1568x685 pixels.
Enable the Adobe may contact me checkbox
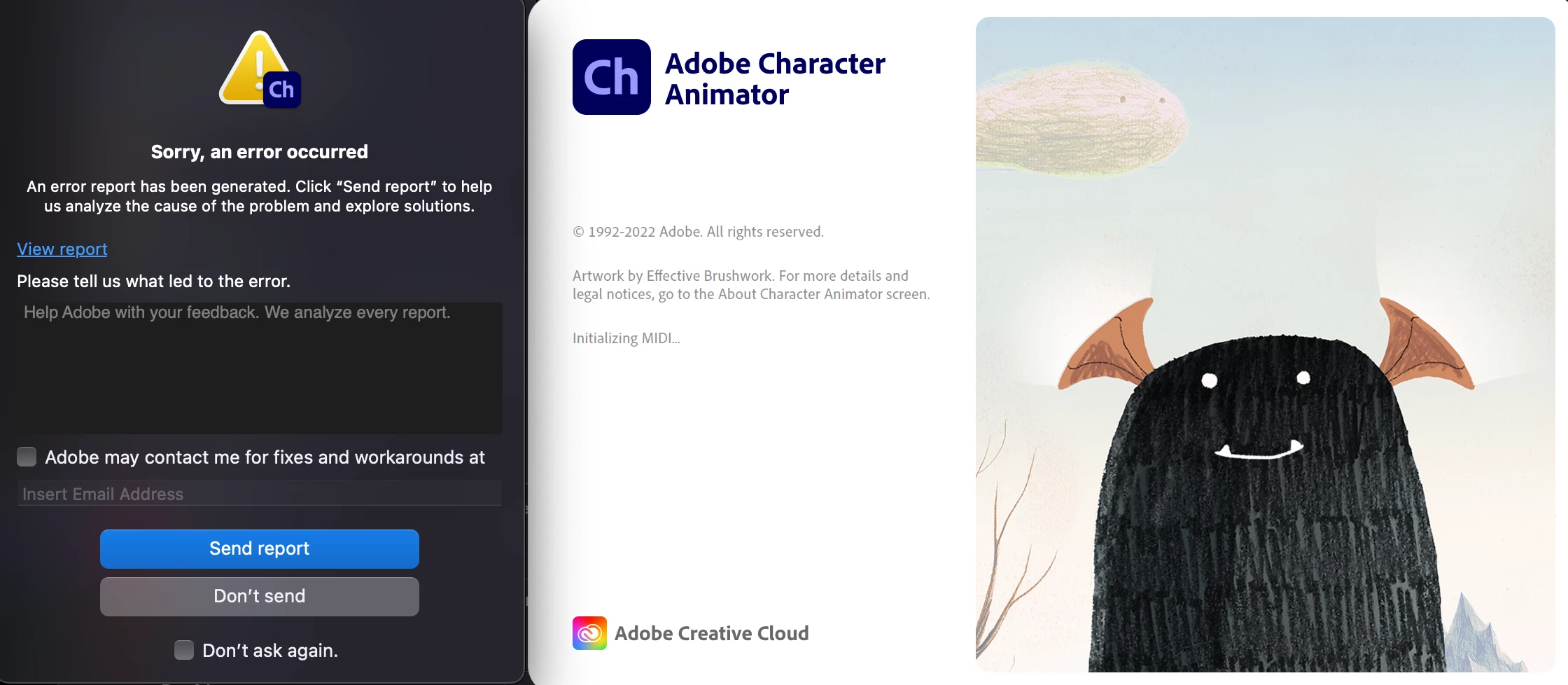tap(27, 457)
